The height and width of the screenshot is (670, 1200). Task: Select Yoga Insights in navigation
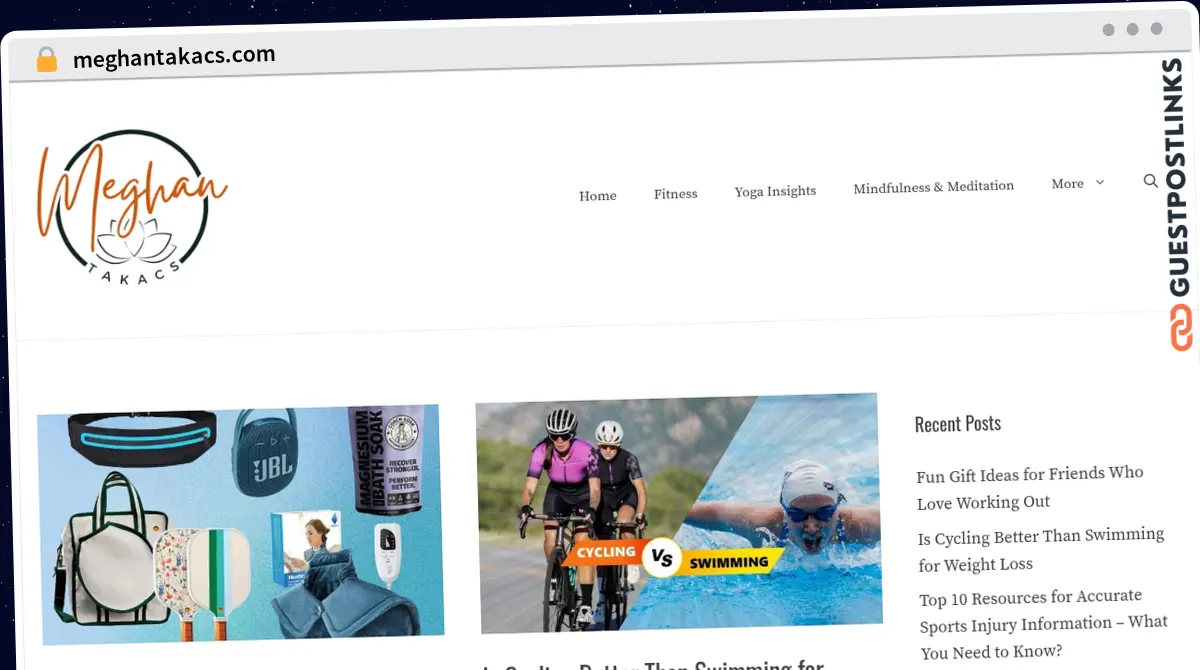[775, 191]
